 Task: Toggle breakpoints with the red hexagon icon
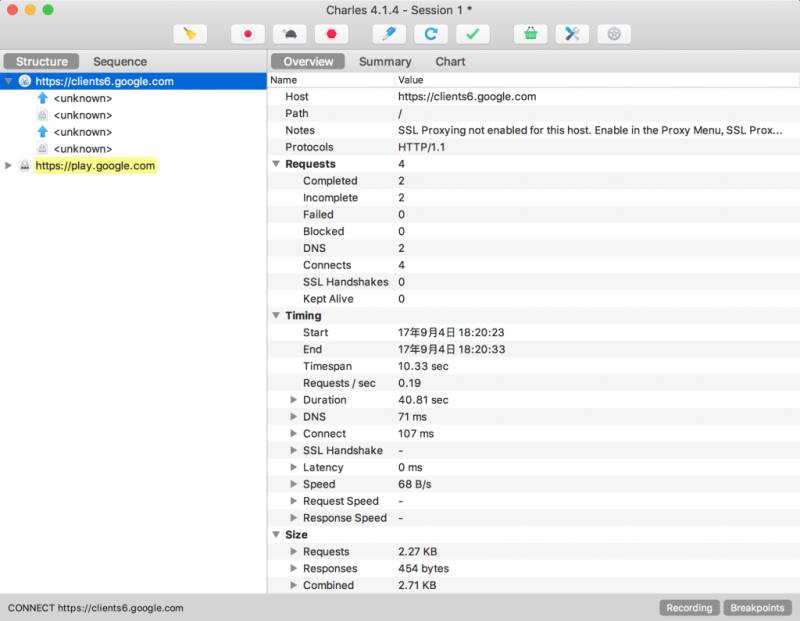click(x=331, y=34)
